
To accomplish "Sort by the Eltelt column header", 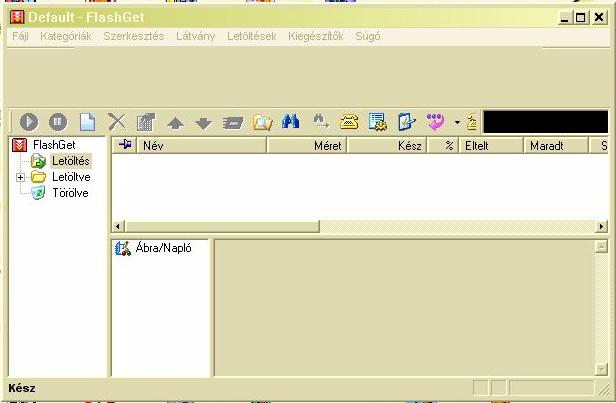I will [x=491, y=145].
